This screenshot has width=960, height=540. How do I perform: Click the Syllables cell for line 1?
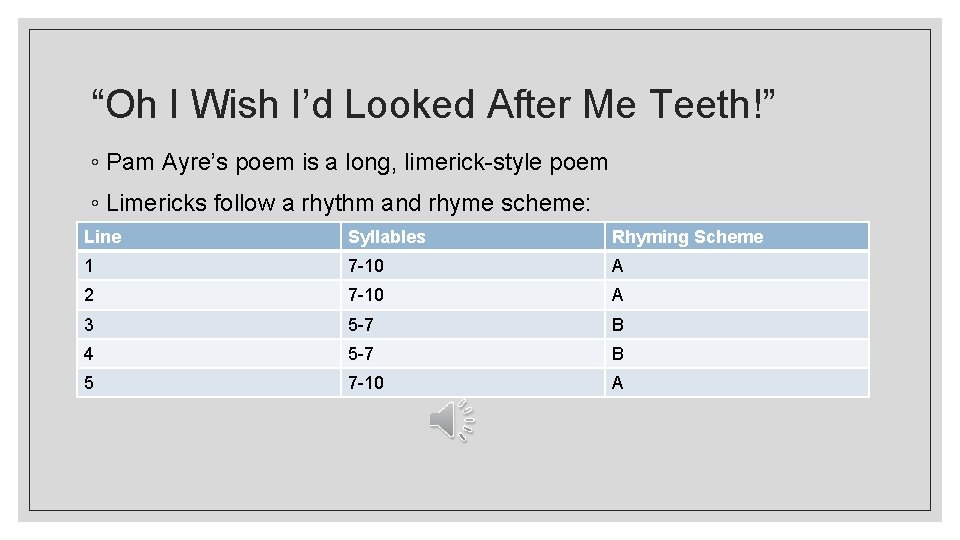pos(472,266)
